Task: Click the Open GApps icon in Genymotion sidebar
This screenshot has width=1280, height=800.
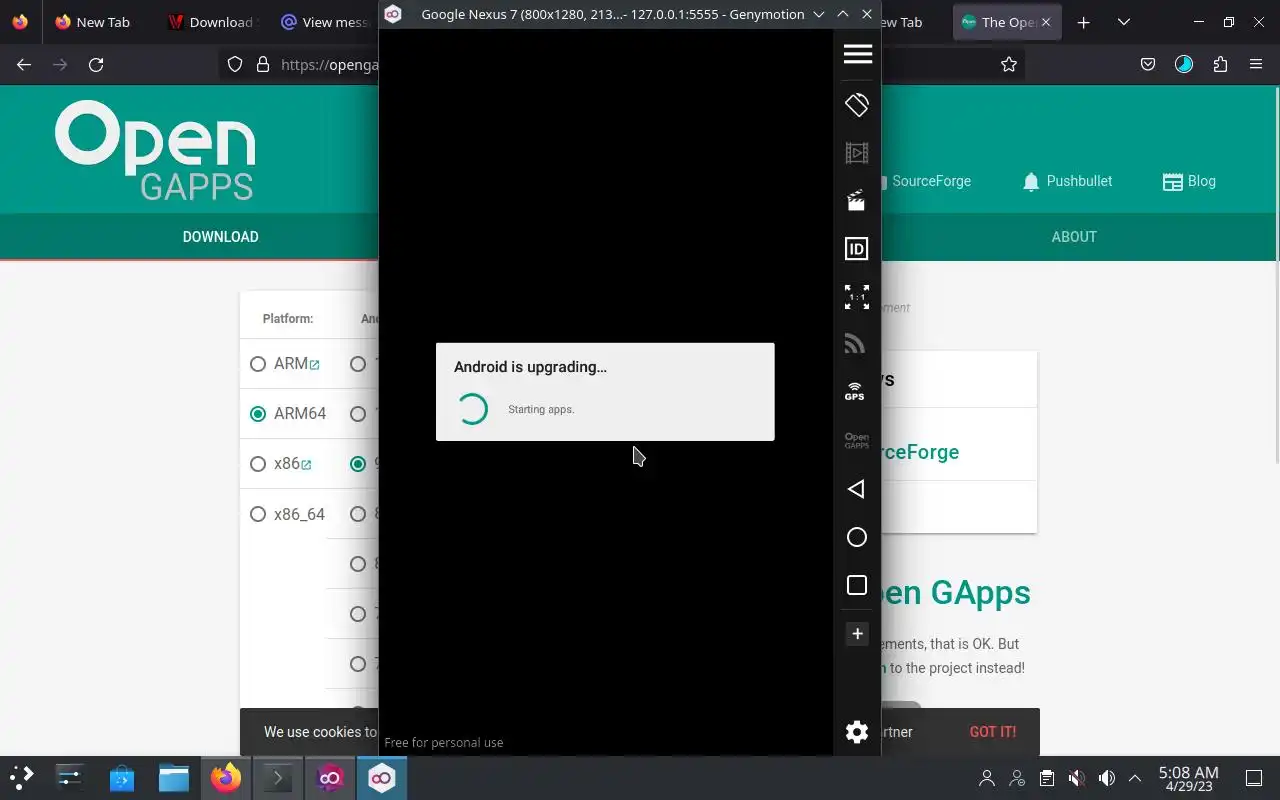Action: (857, 441)
